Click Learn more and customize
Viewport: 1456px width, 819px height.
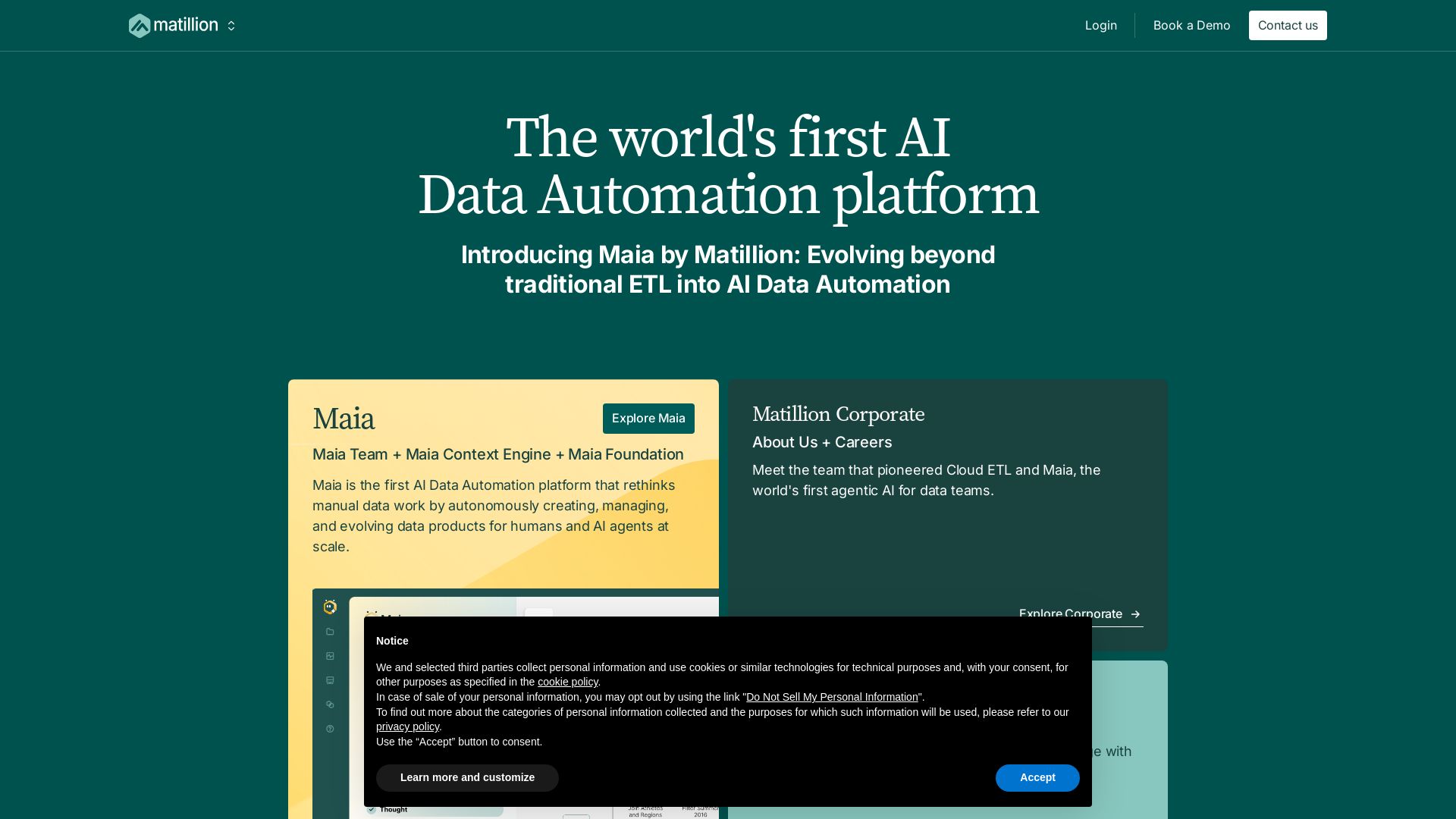tap(467, 778)
